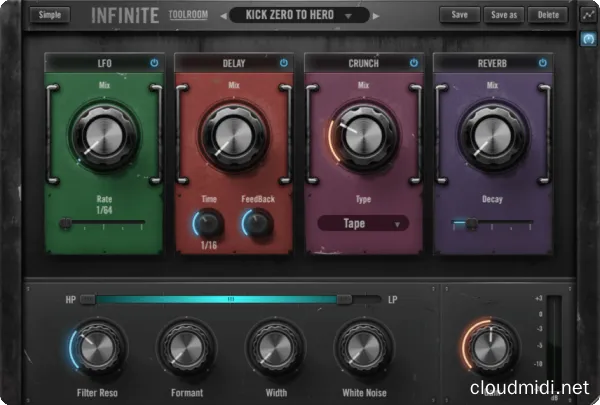Toggle the LFO module power button
The image size is (600, 405).
[154, 63]
